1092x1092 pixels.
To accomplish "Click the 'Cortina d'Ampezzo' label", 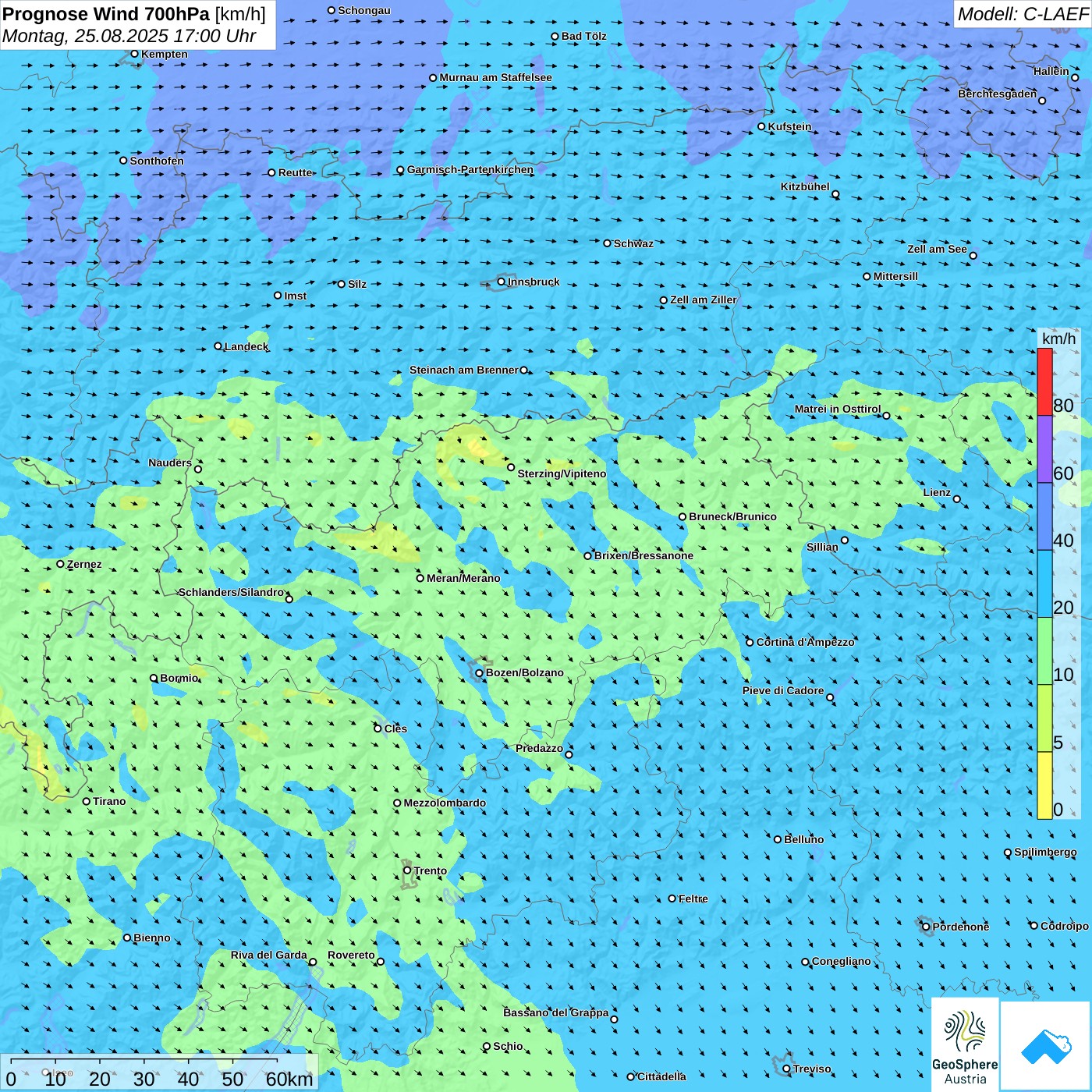I will 806,642.
